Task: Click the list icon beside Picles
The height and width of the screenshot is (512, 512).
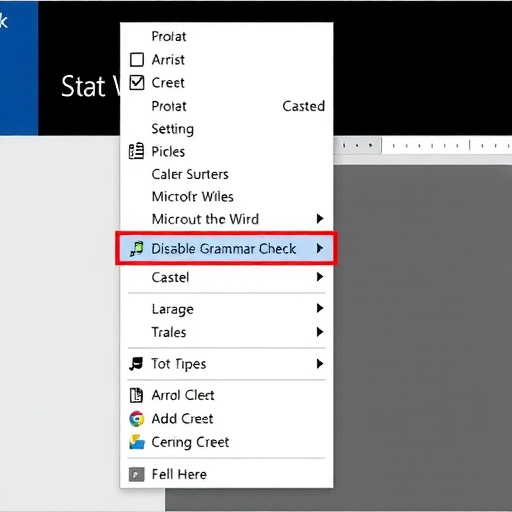Action: pyautogui.click(x=136, y=151)
